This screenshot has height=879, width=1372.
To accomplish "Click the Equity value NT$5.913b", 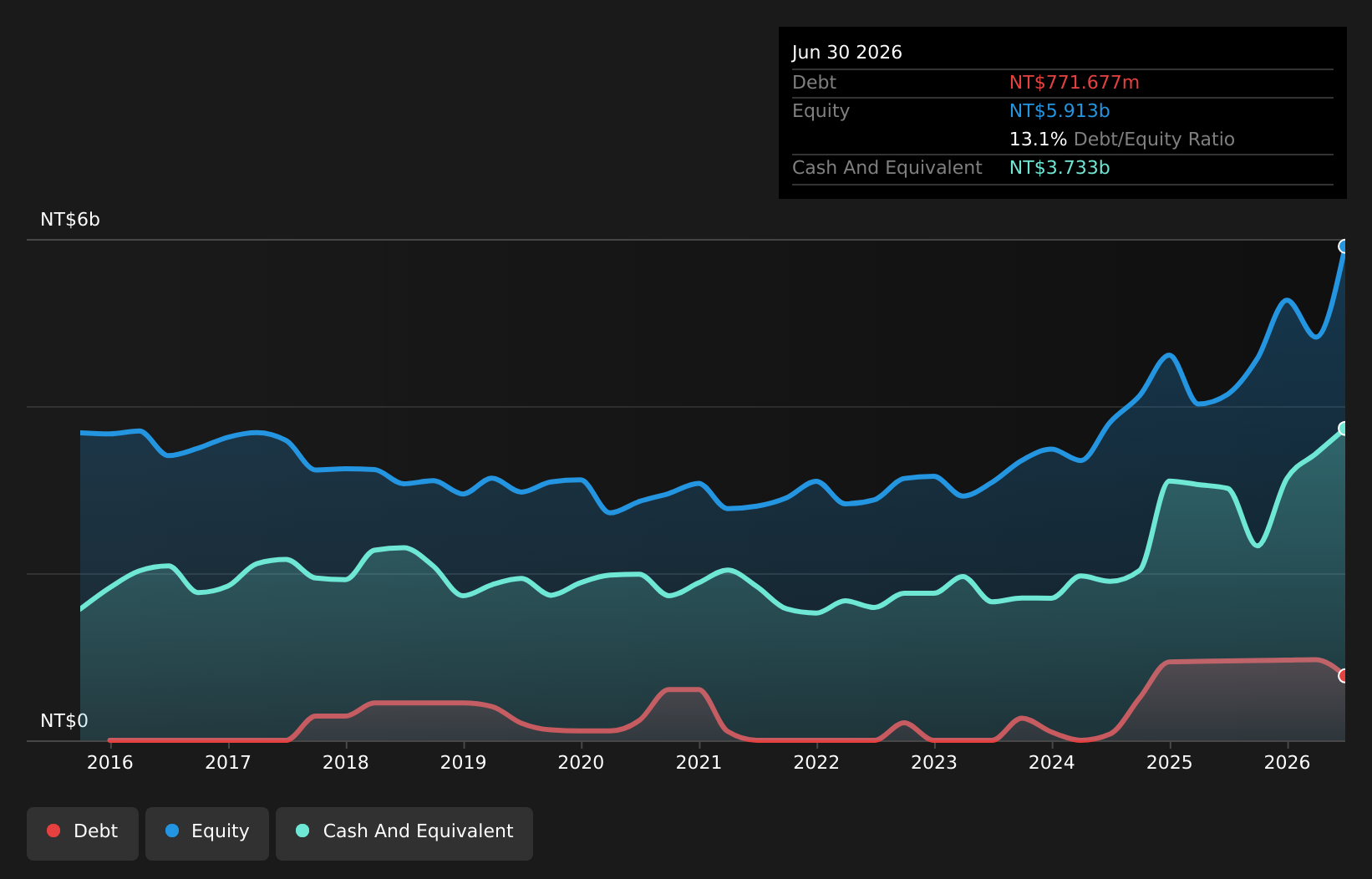I will pyautogui.click(x=1059, y=111).
